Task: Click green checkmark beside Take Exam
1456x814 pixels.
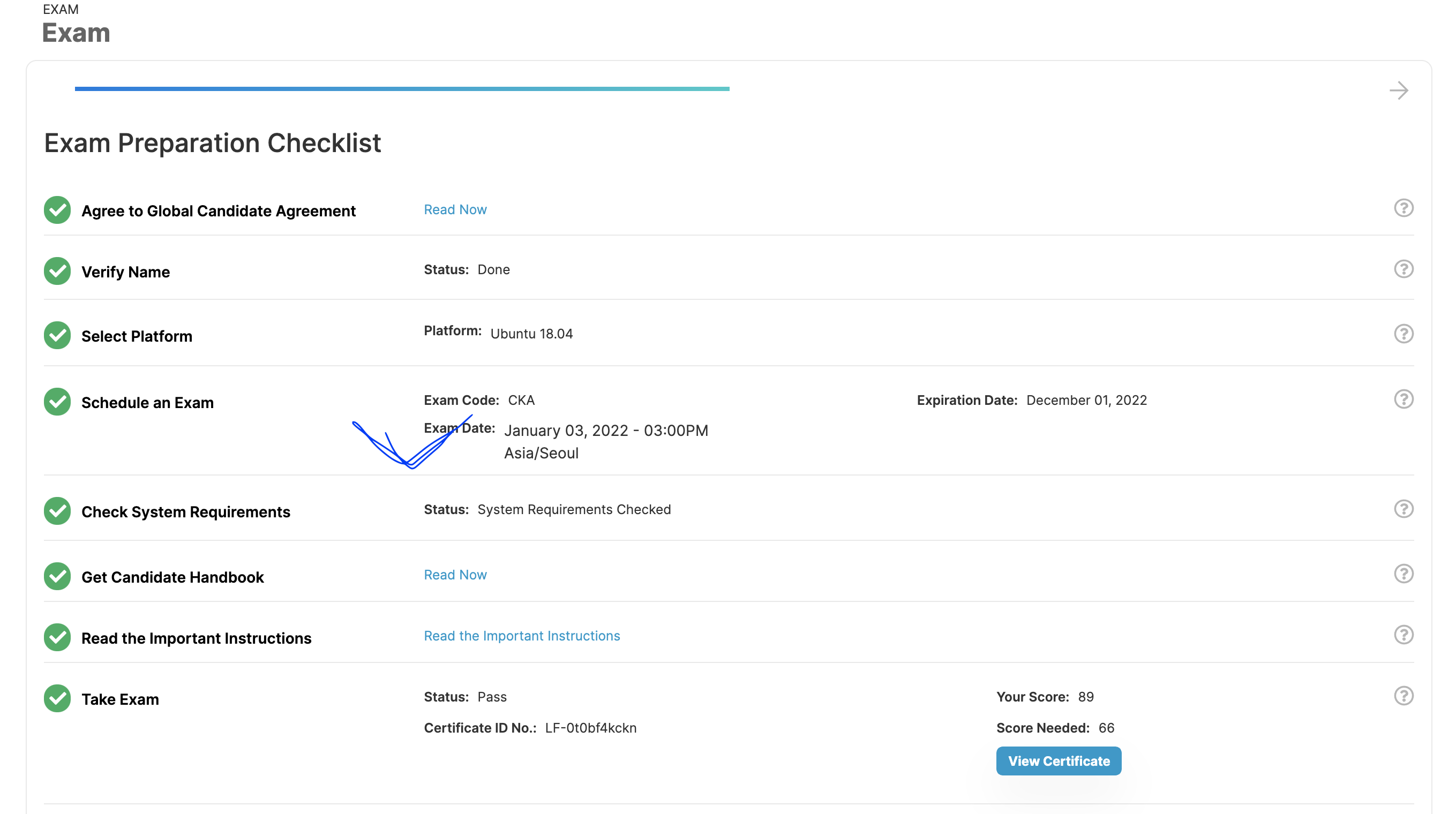Action: (57, 699)
